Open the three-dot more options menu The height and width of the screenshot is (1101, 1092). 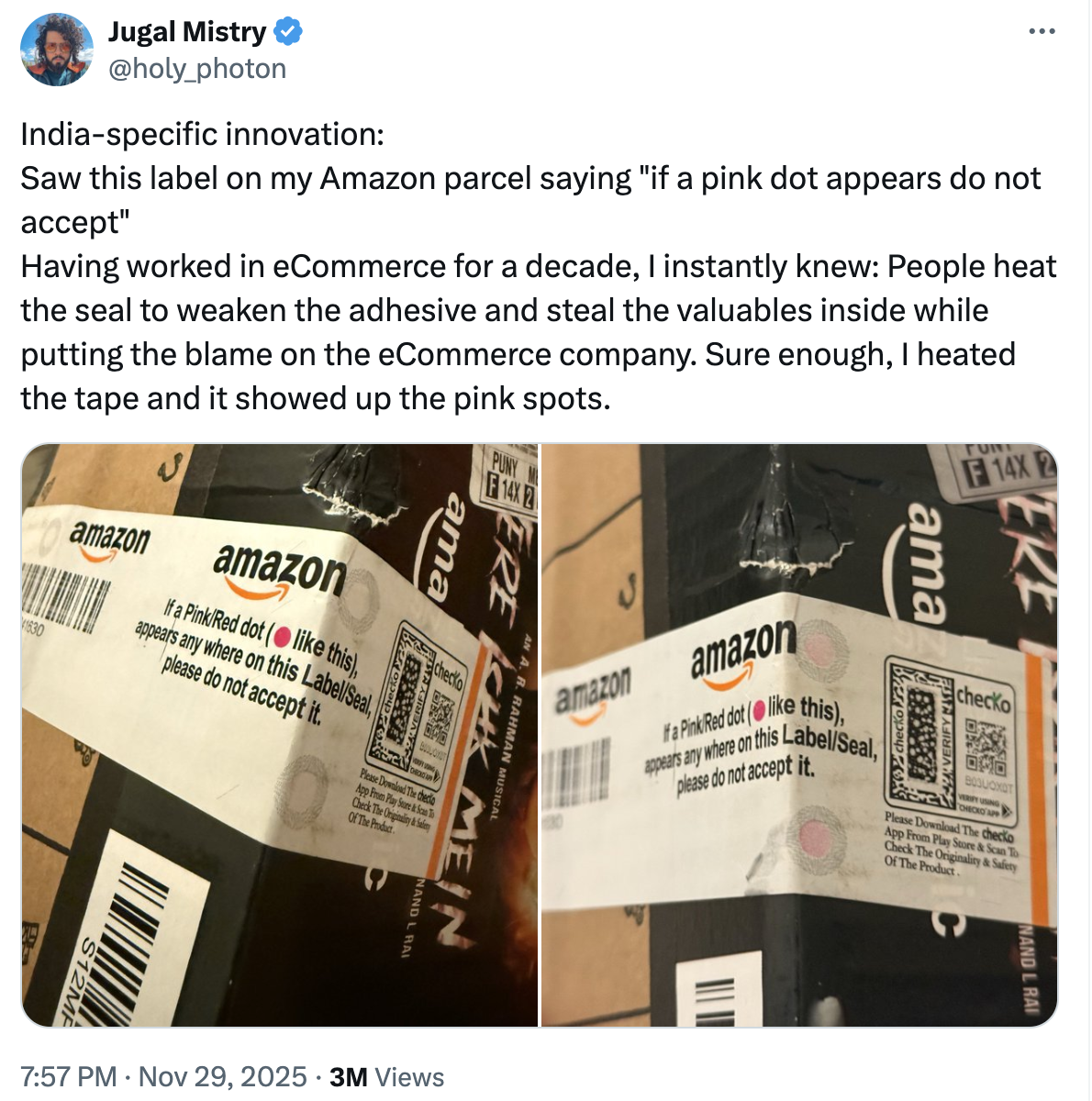click(1042, 32)
